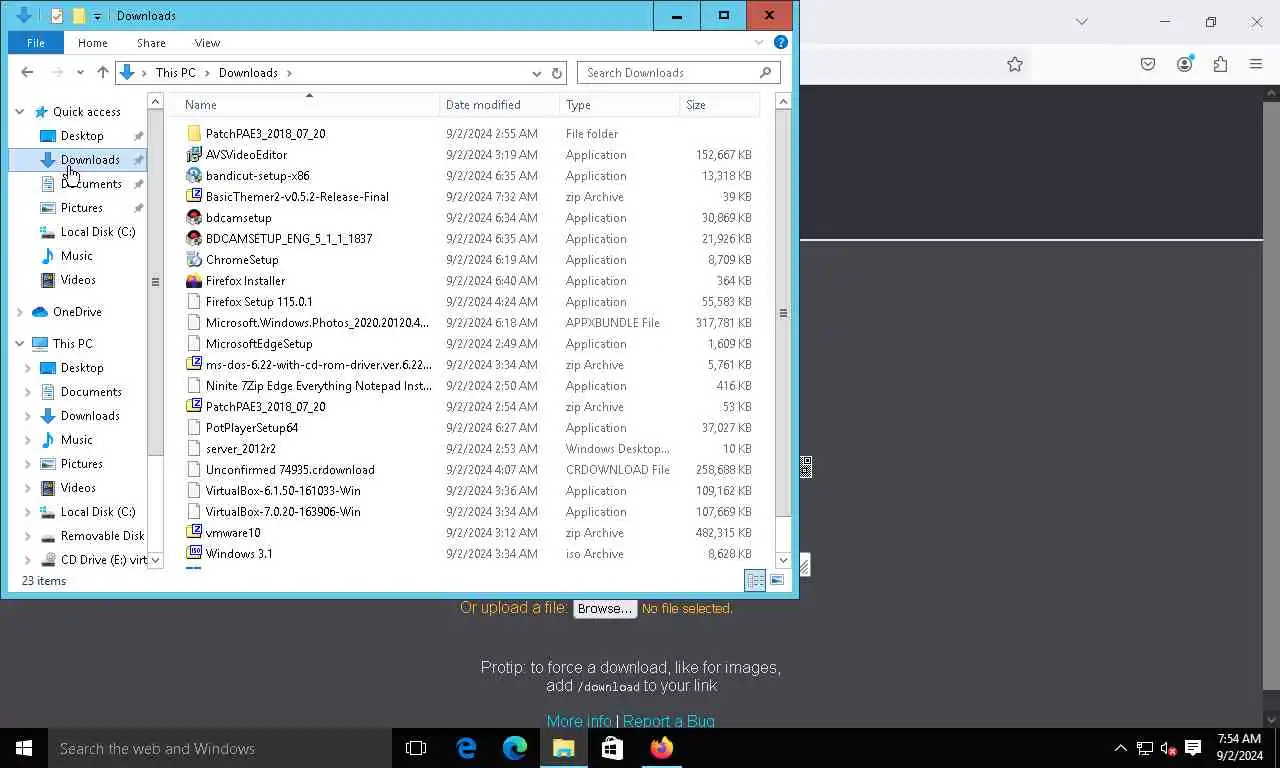Sort files by Type column header

(x=619, y=105)
